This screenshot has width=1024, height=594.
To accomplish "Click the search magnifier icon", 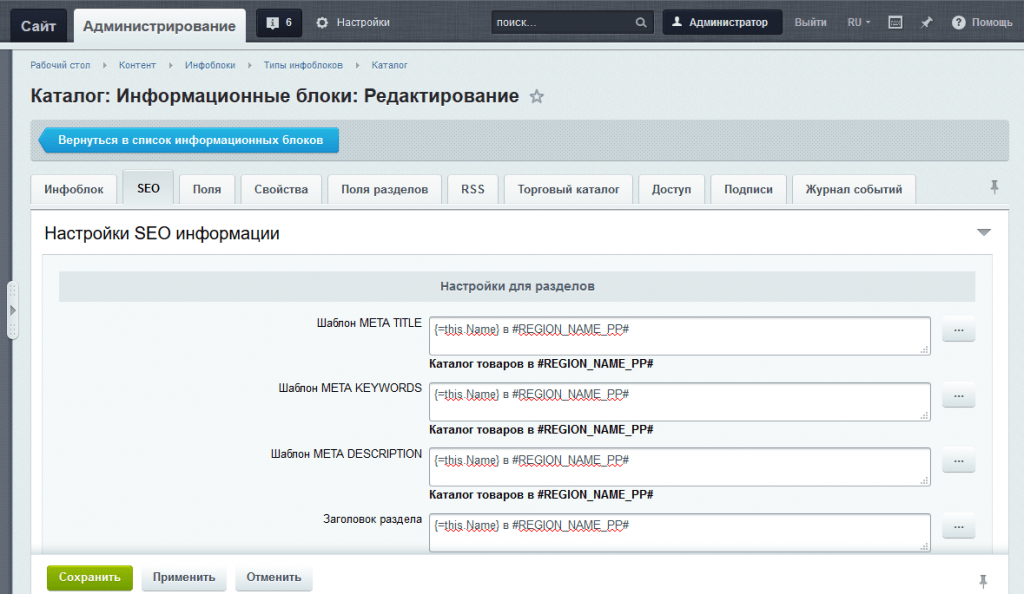I will pos(641,22).
